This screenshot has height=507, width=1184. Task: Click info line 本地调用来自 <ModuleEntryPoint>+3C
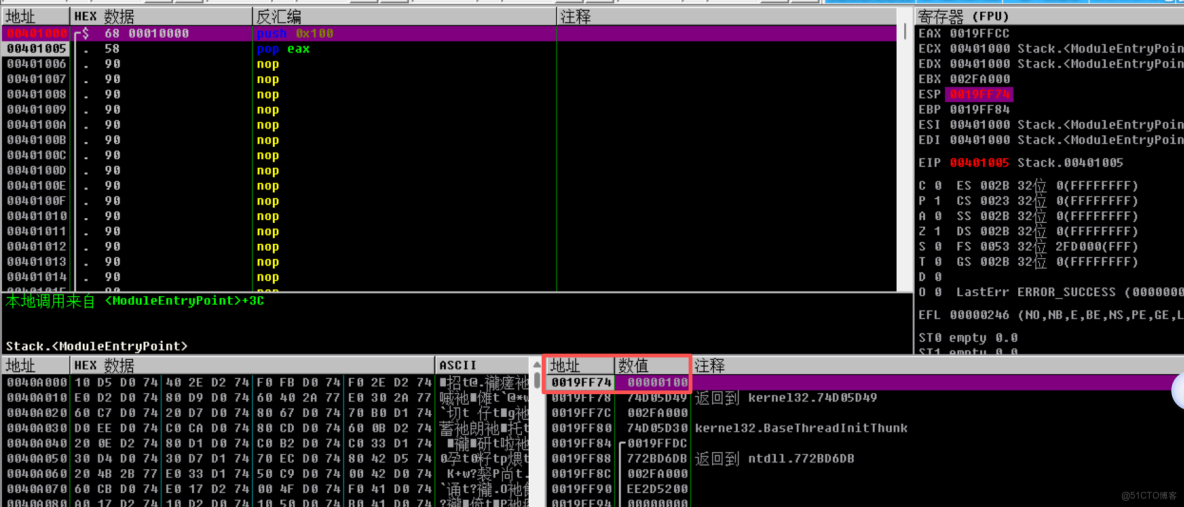click(x=134, y=301)
